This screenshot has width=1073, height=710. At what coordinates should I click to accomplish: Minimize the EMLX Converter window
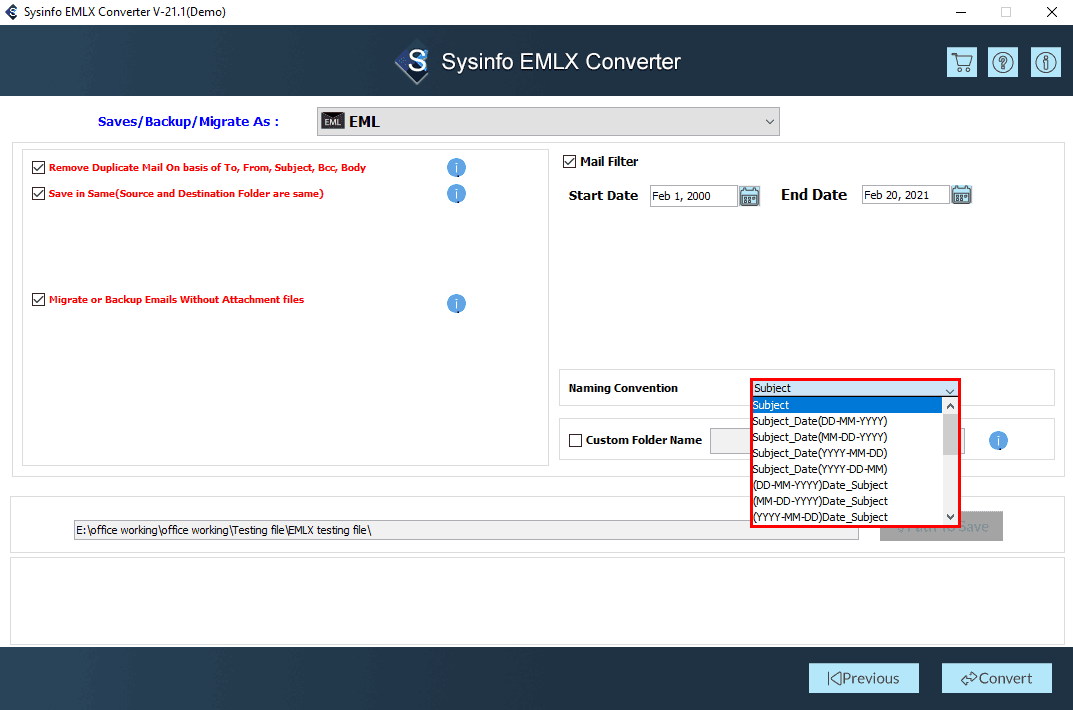pos(961,12)
